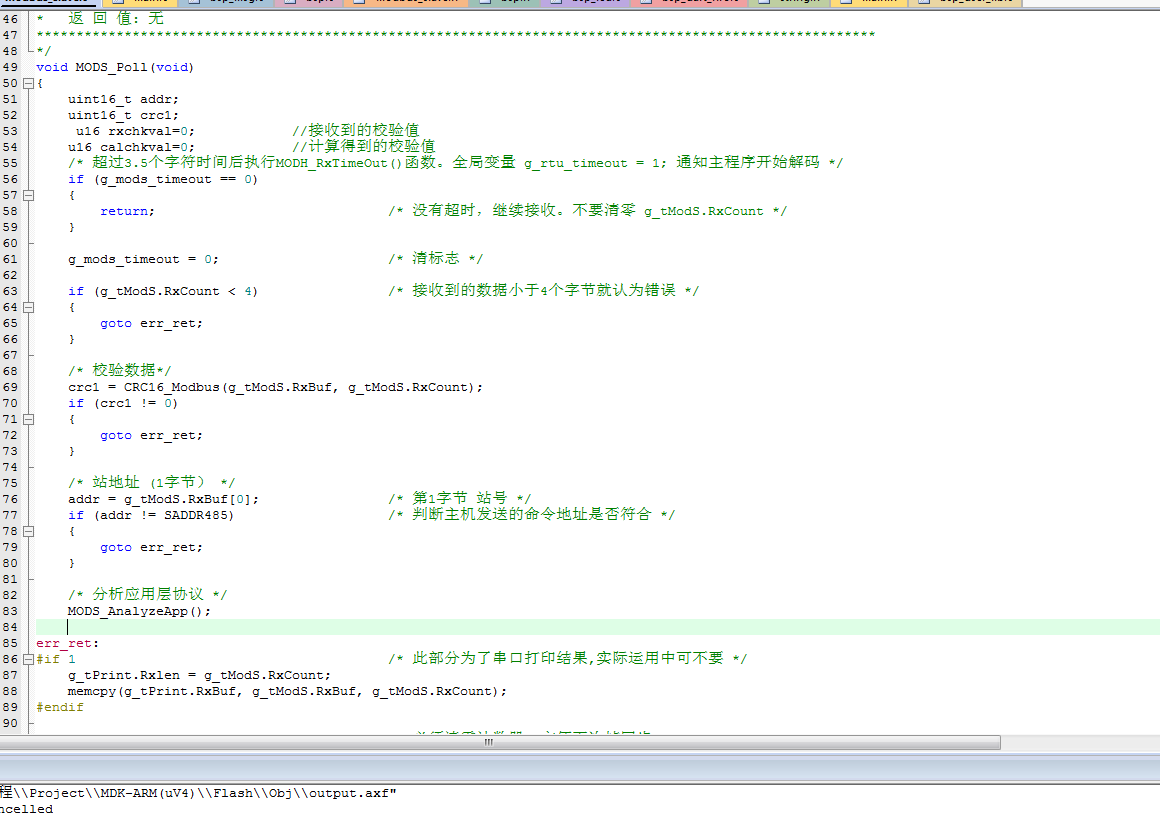1160x815 pixels.
Task: Click 'if (g_mods_timeout == 0)' condition
Action: point(163,179)
